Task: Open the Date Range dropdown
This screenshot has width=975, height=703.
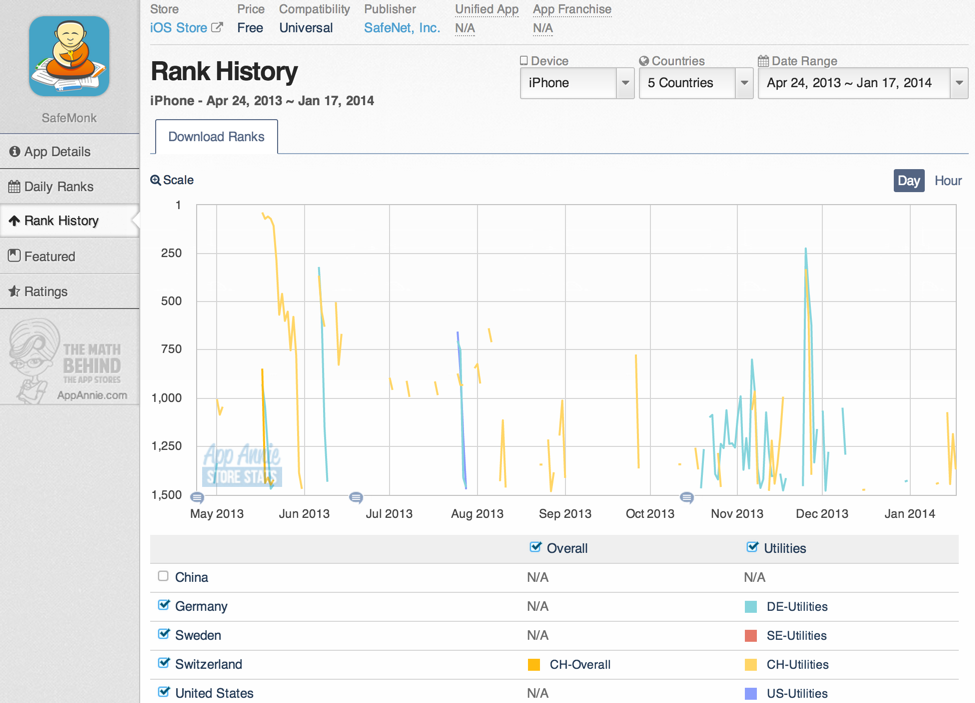Action: [x=862, y=83]
